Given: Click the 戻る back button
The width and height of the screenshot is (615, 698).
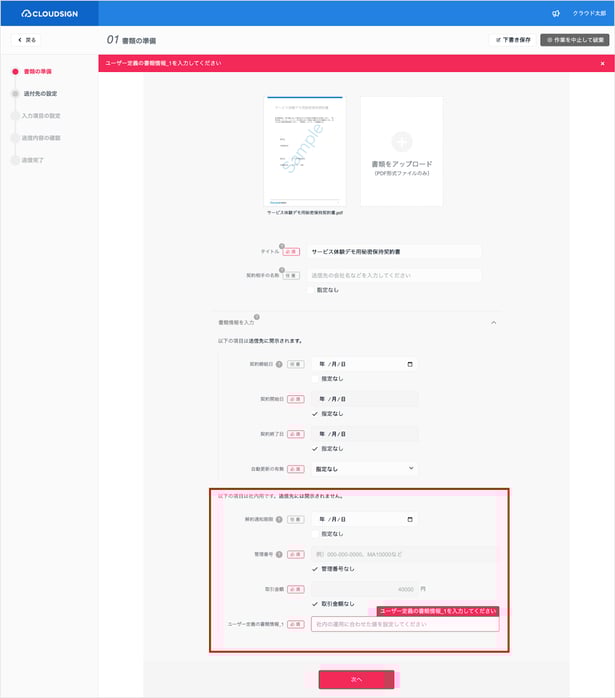Looking at the screenshot, I should click(x=28, y=40).
